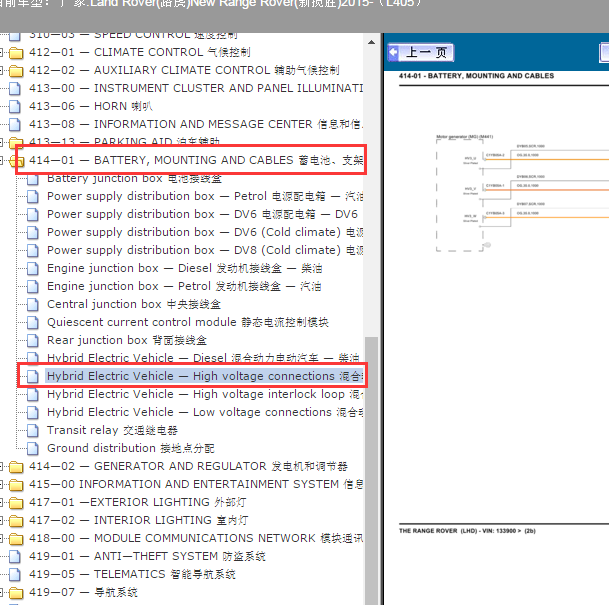Click the back arrow on 上一页 button
Viewport: 609px width, 605px height.
(394, 52)
